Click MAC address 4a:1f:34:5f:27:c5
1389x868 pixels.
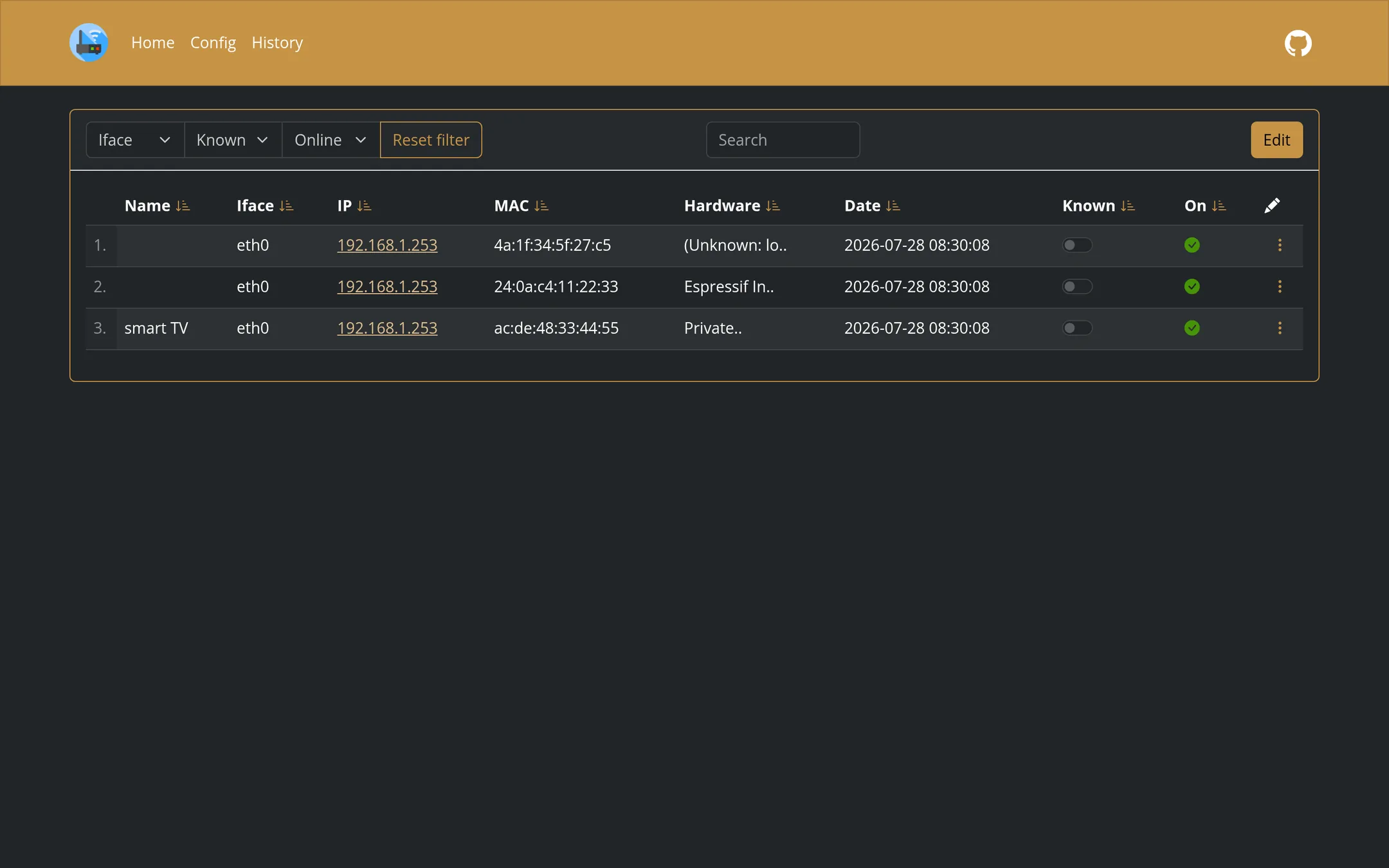coord(552,245)
